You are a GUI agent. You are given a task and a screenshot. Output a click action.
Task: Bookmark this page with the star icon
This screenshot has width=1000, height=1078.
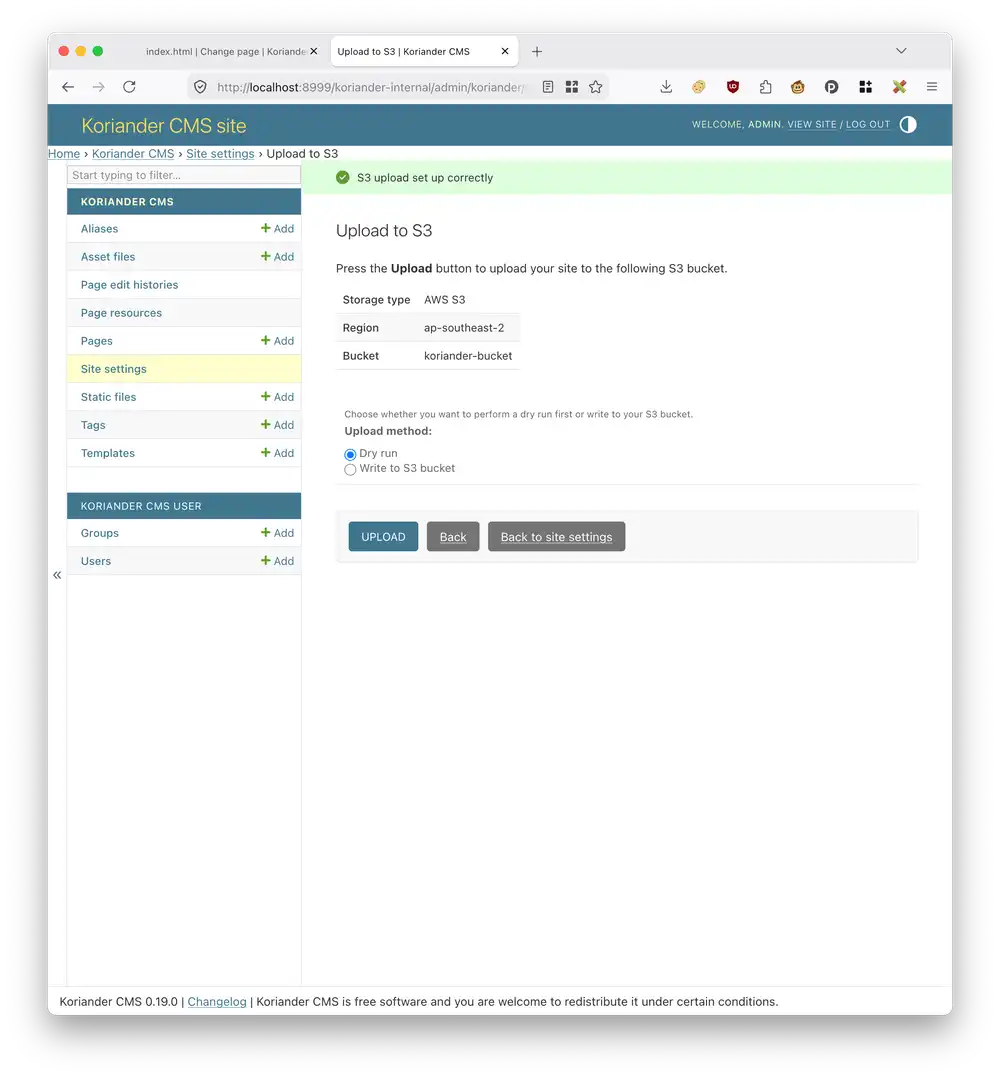[596, 87]
